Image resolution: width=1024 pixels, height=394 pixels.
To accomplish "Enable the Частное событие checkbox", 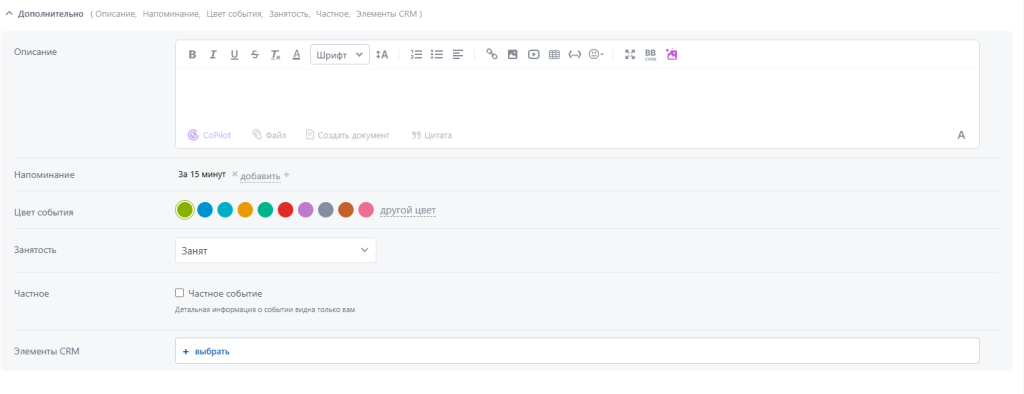I will [180, 293].
